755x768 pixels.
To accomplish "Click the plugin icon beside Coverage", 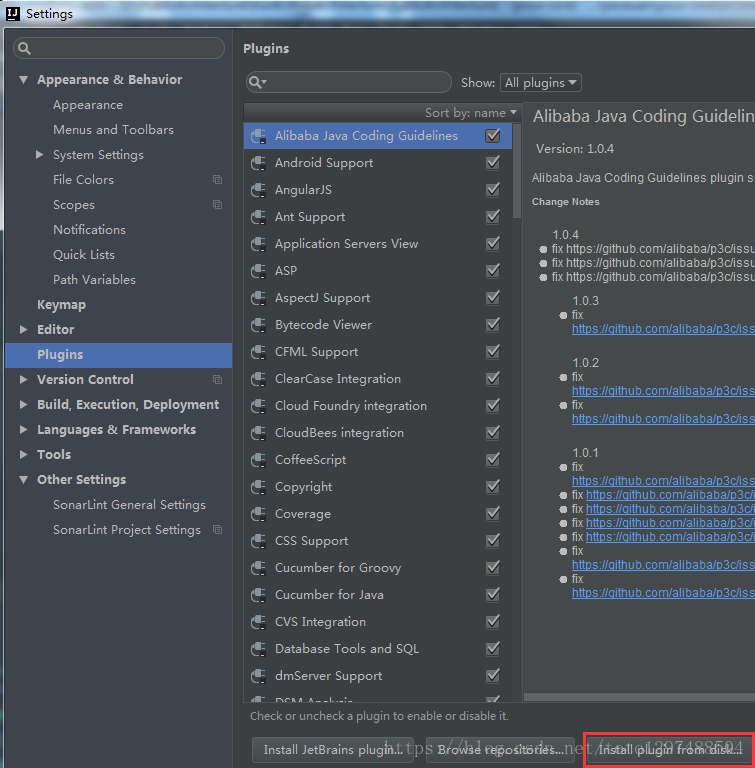I will [x=258, y=514].
